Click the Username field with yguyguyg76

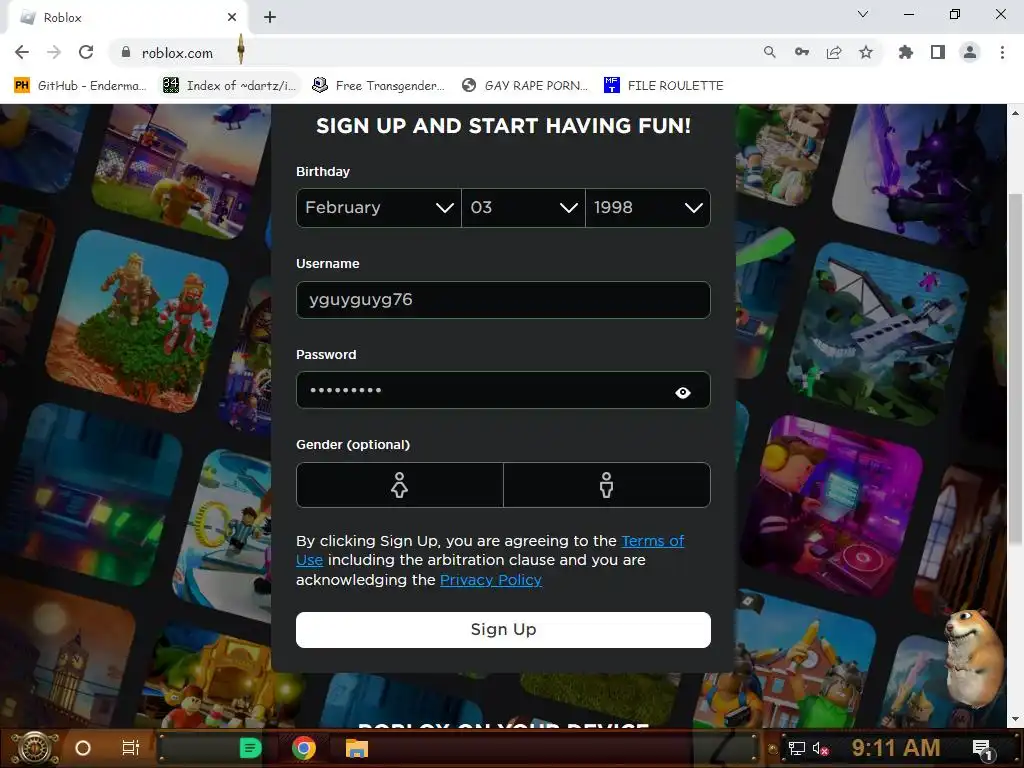[503, 300]
